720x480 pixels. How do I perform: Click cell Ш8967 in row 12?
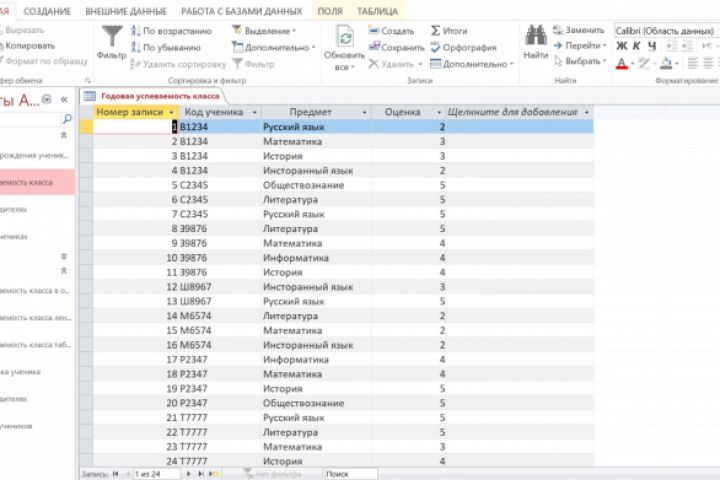pyautogui.click(x=220, y=287)
